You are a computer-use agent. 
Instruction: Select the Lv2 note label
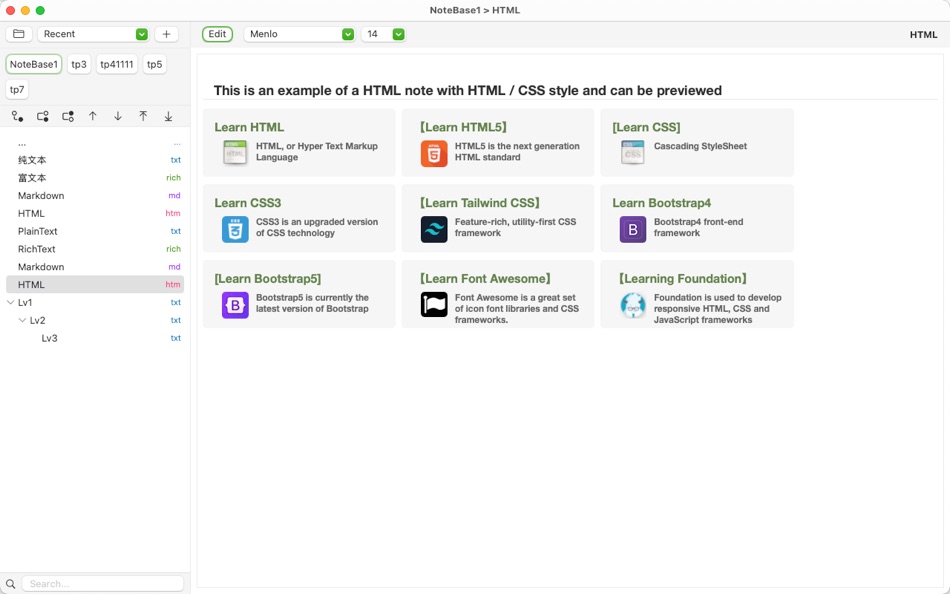(x=38, y=320)
